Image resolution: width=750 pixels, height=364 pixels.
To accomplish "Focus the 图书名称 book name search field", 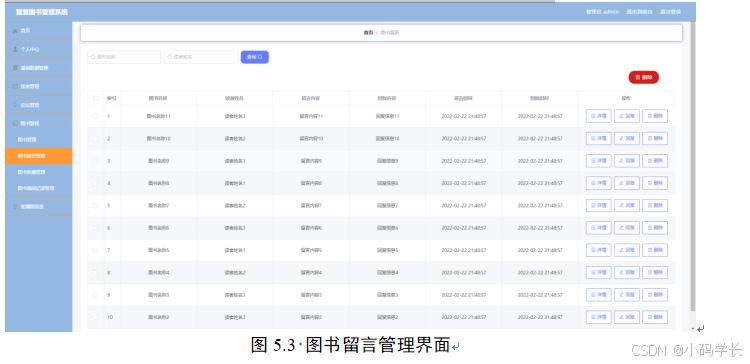I will (124, 57).
